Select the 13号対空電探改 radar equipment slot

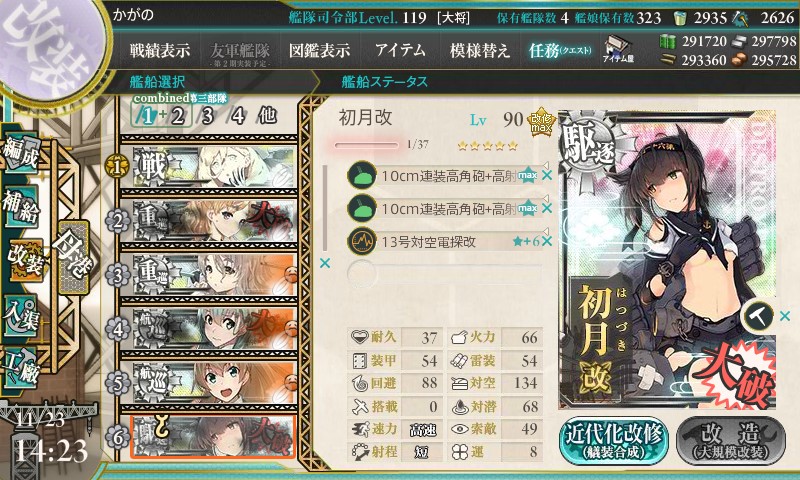pyautogui.click(x=444, y=241)
